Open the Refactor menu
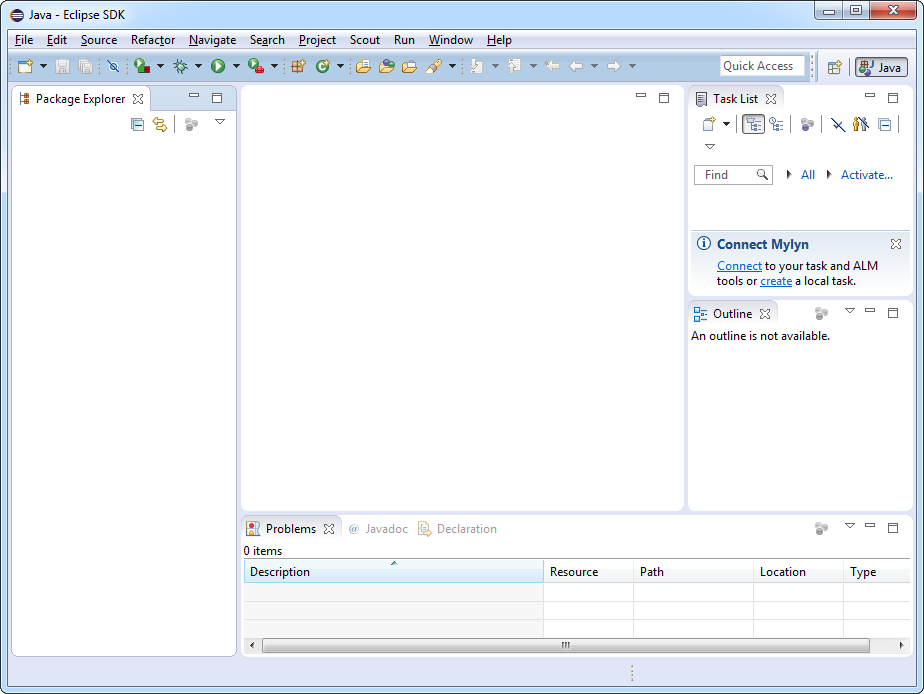The image size is (924, 694). point(153,40)
